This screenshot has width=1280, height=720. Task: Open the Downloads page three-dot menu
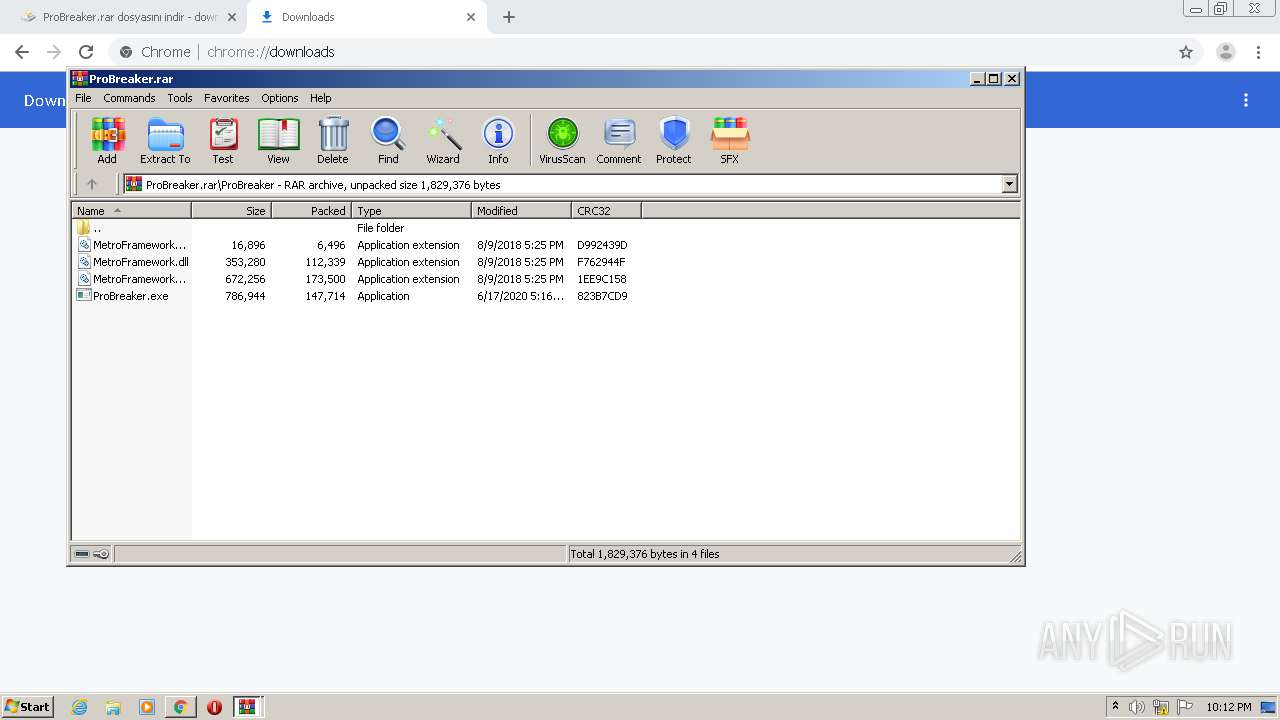[x=1246, y=100]
